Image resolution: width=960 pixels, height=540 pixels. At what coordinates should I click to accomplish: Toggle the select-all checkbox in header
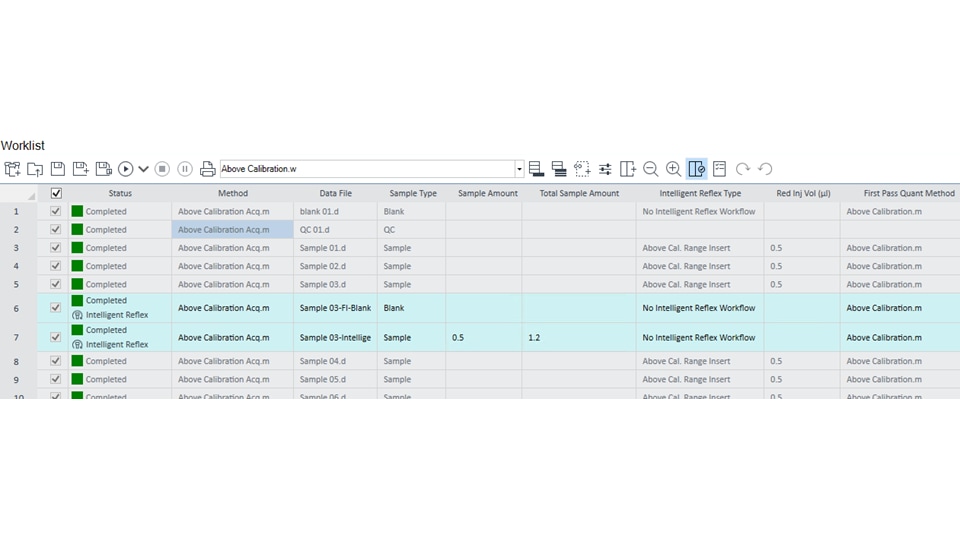coord(56,193)
